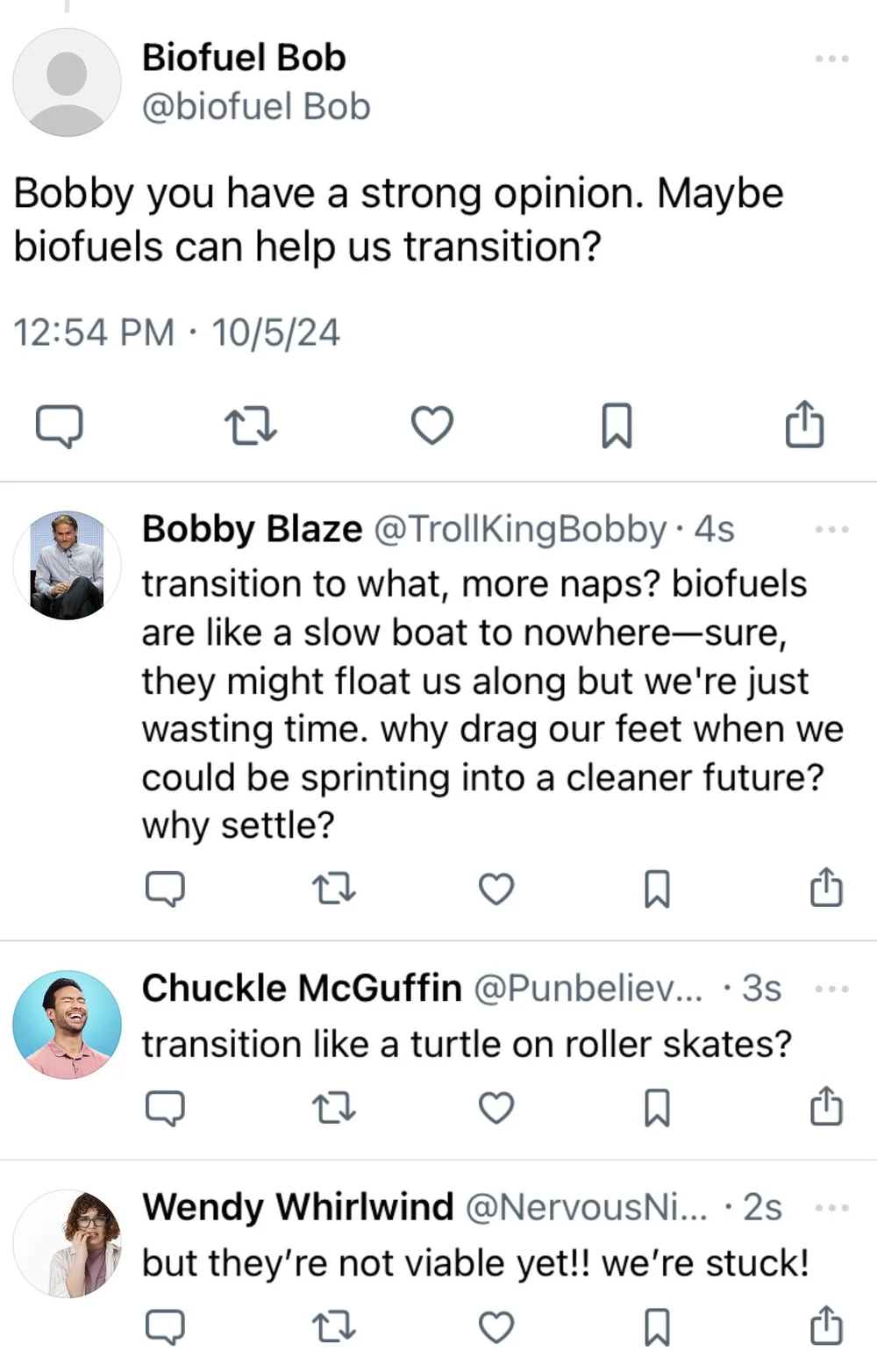Open Chuckle McGuffin's profile name
This screenshot has width=877, height=1372.
pos(302,989)
